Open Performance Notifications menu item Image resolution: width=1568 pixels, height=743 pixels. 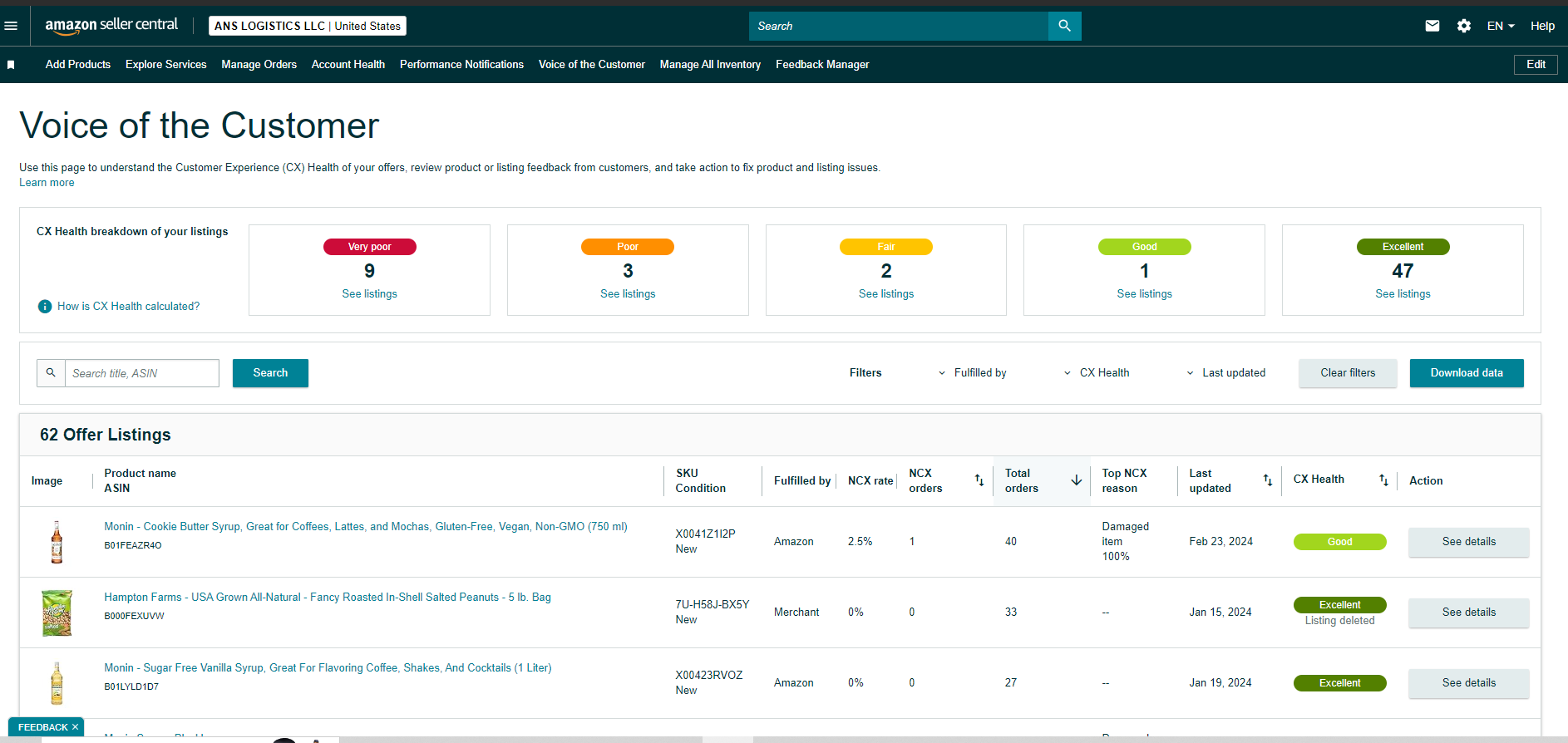[x=461, y=65]
